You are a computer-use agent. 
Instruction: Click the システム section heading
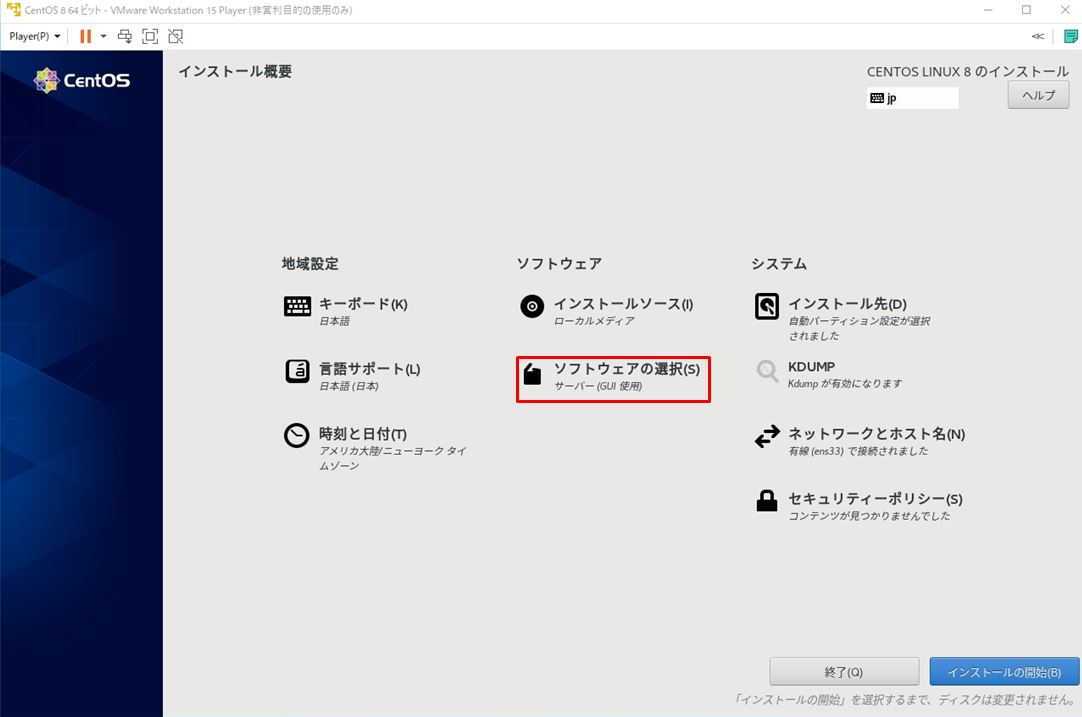coord(779,264)
